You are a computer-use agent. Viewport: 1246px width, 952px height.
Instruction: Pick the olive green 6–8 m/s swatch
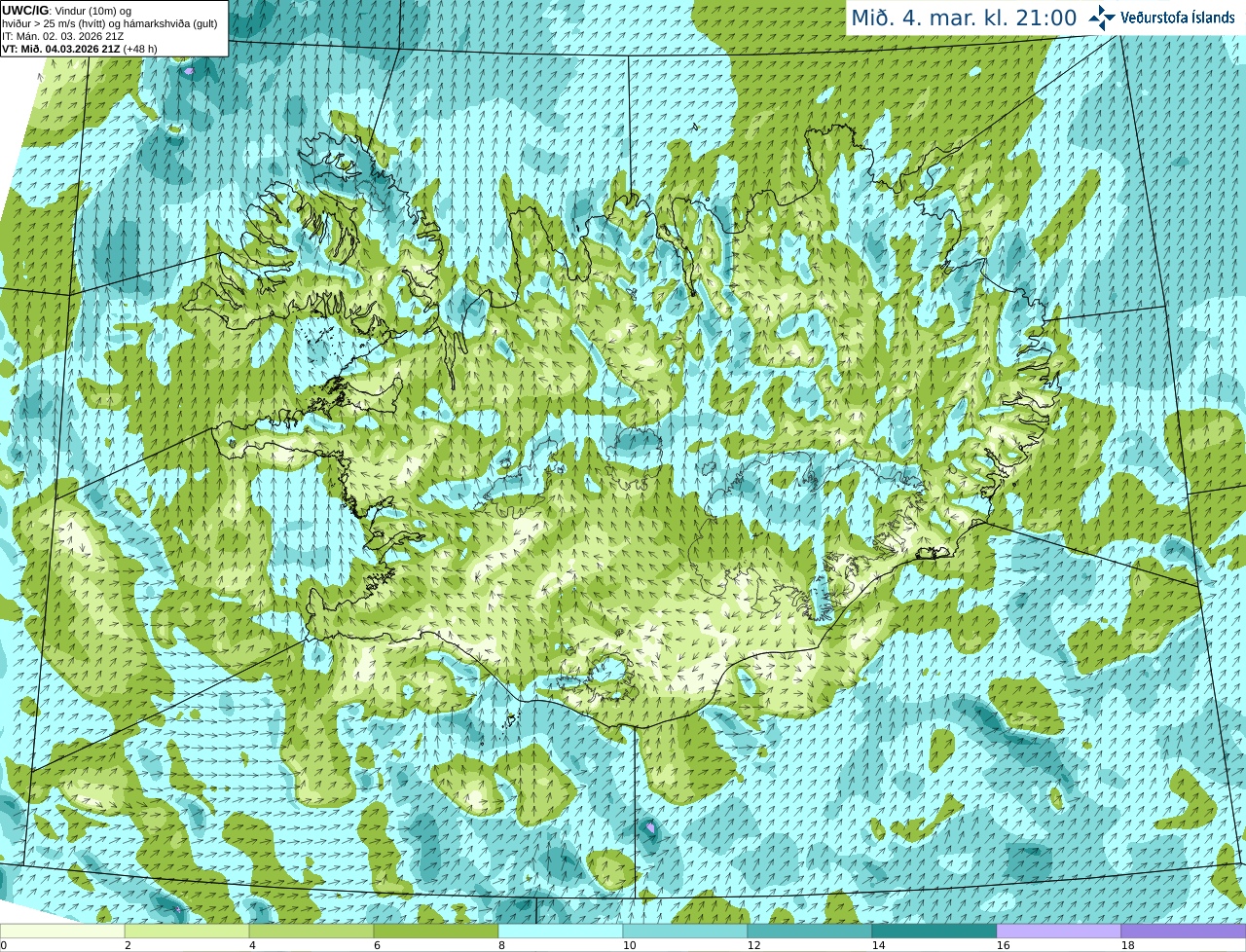[x=436, y=931]
